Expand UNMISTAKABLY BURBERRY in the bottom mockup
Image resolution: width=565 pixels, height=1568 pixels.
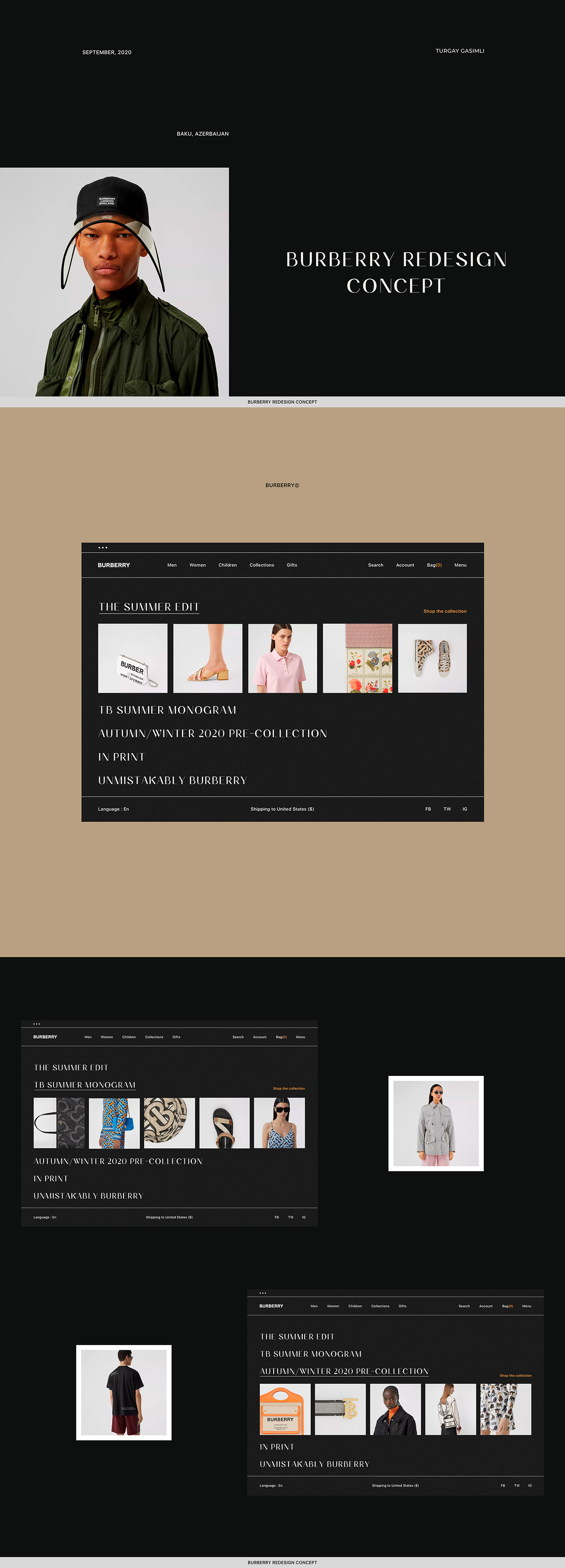click(314, 1464)
